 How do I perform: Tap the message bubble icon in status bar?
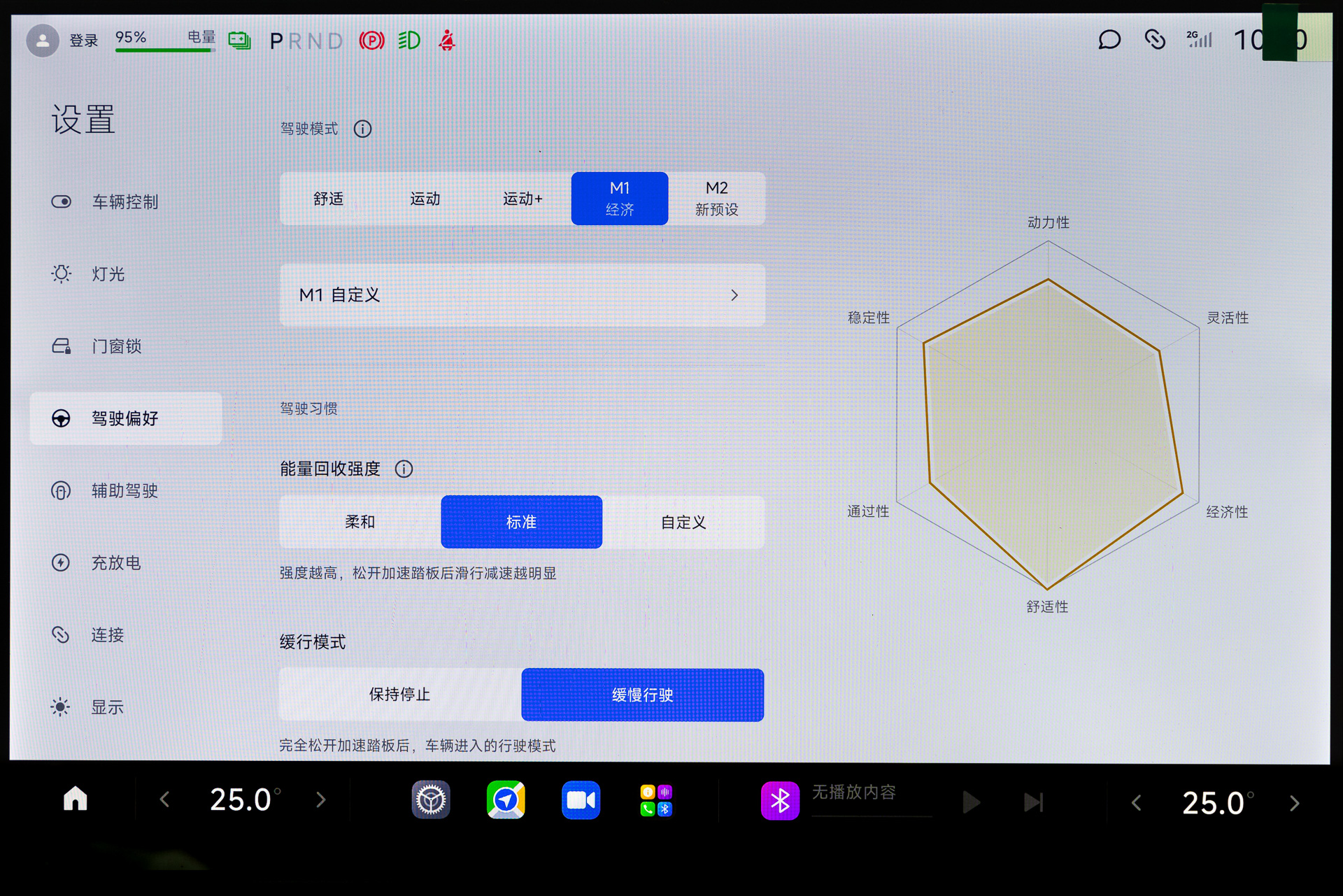click(x=1109, y=40)
